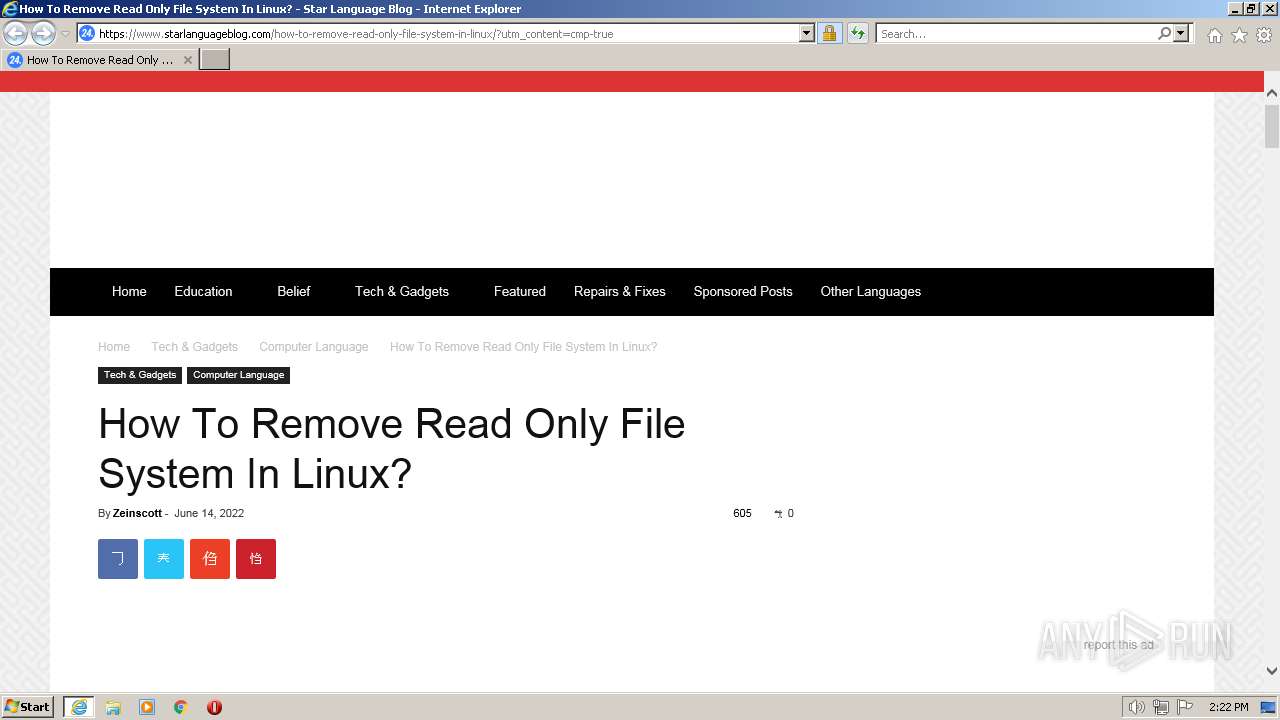Open the Tech & Gadgets menu item
This screenshot has width=1280, height=720.
(402, 291)
